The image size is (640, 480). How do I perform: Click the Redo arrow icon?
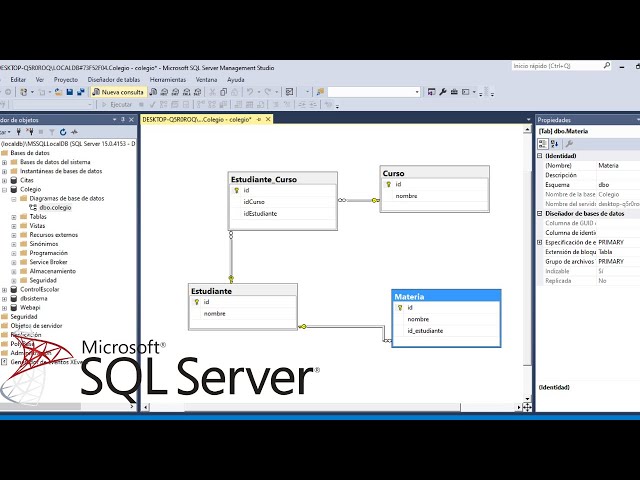point(268,92)
